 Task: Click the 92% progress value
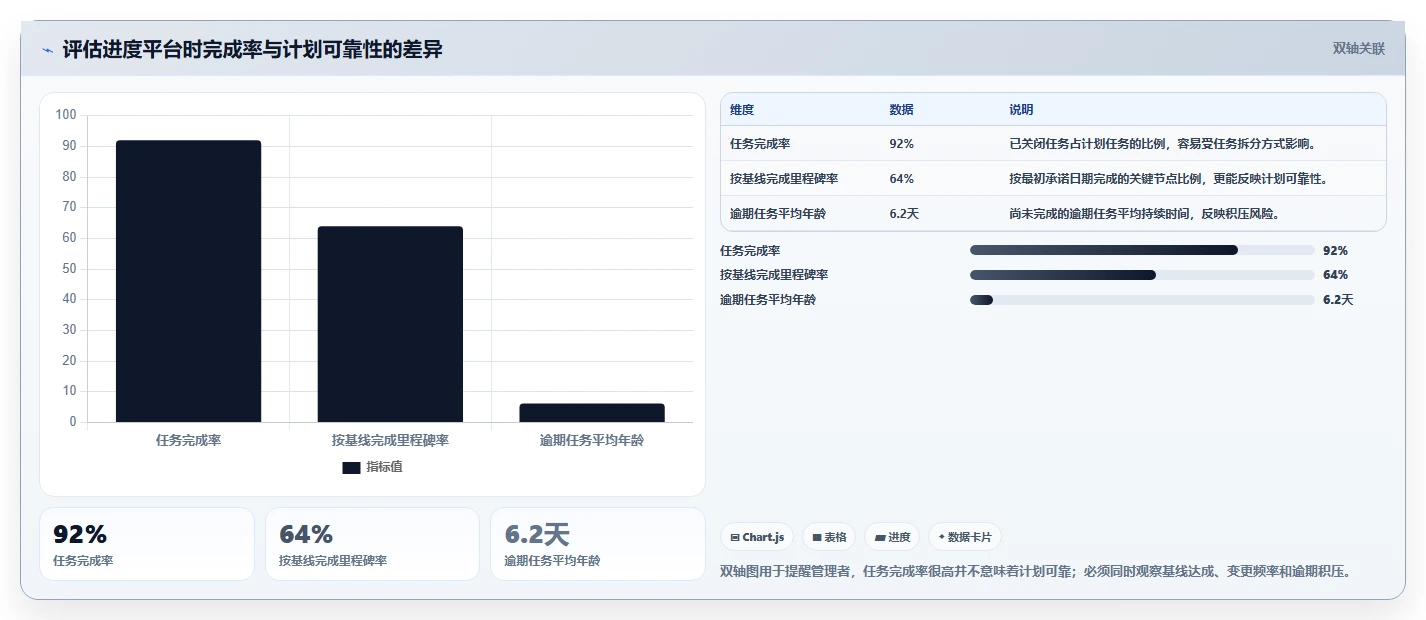pos(1335,250)
